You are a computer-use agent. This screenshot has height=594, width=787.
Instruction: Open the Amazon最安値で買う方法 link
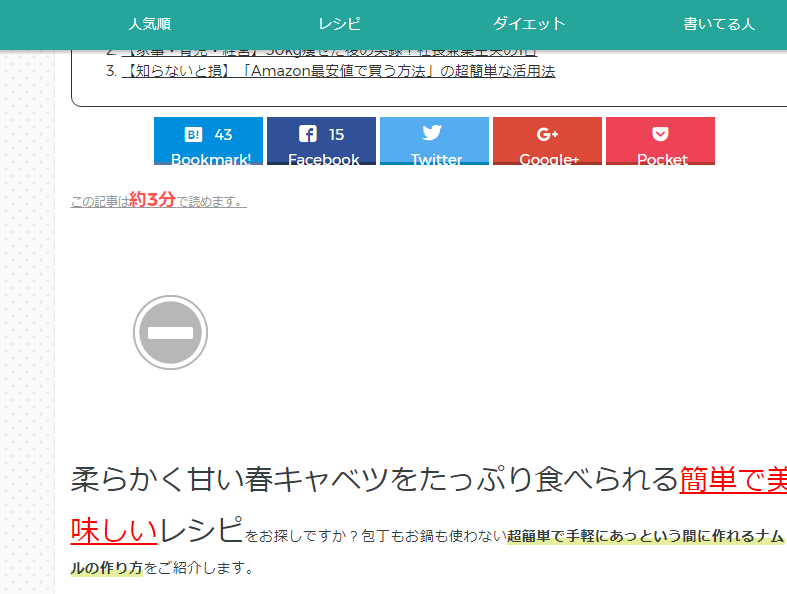point(338,71)
